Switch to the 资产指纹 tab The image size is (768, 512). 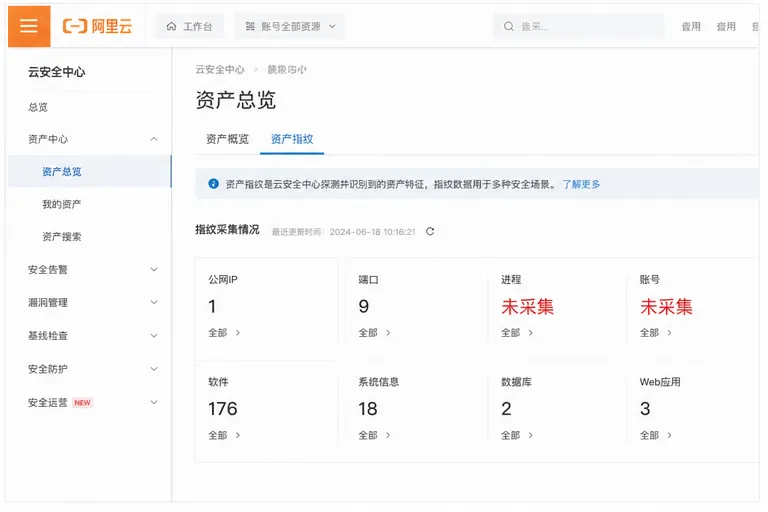pyautogui.click(x=292, y=139)
